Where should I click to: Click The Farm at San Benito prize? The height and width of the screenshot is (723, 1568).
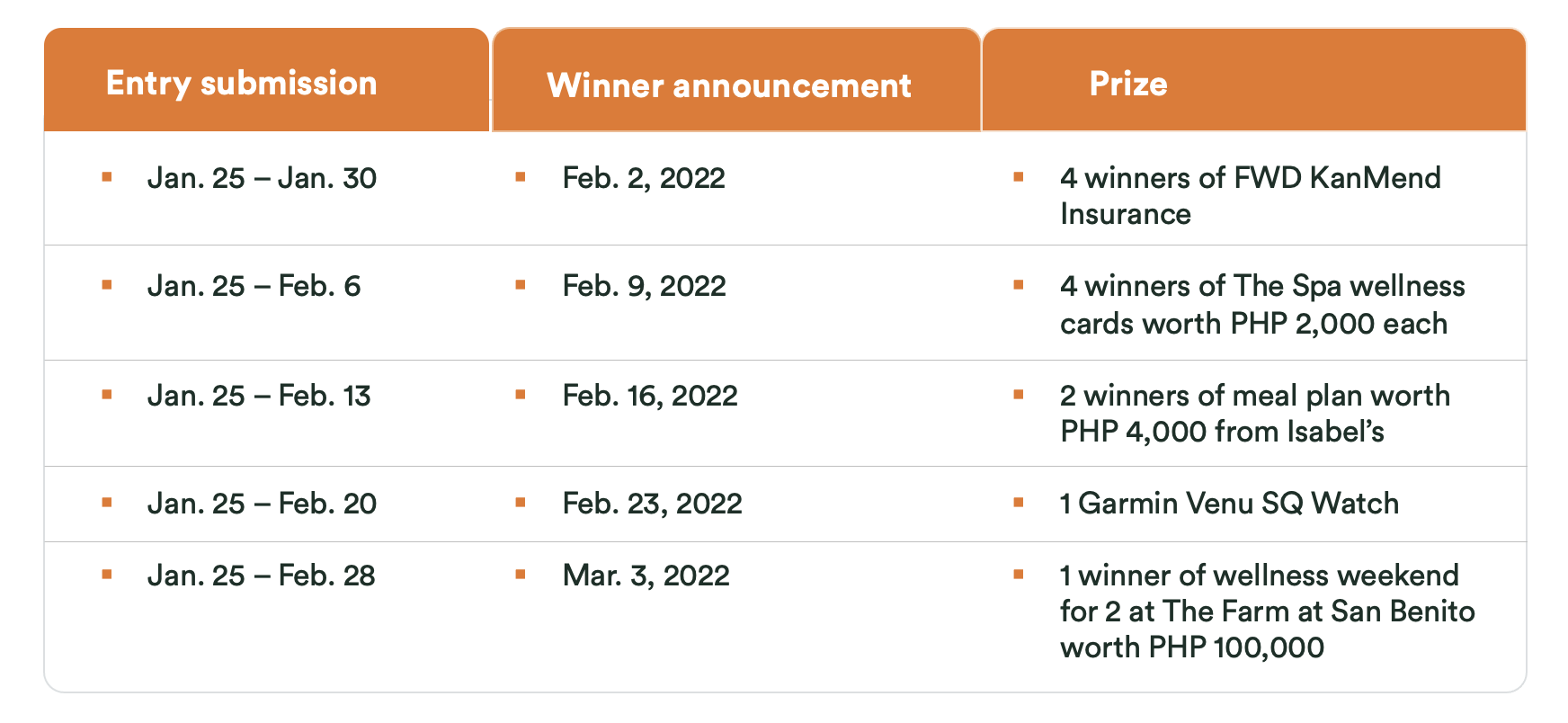pyautogui.click(x=1267, y=611)
